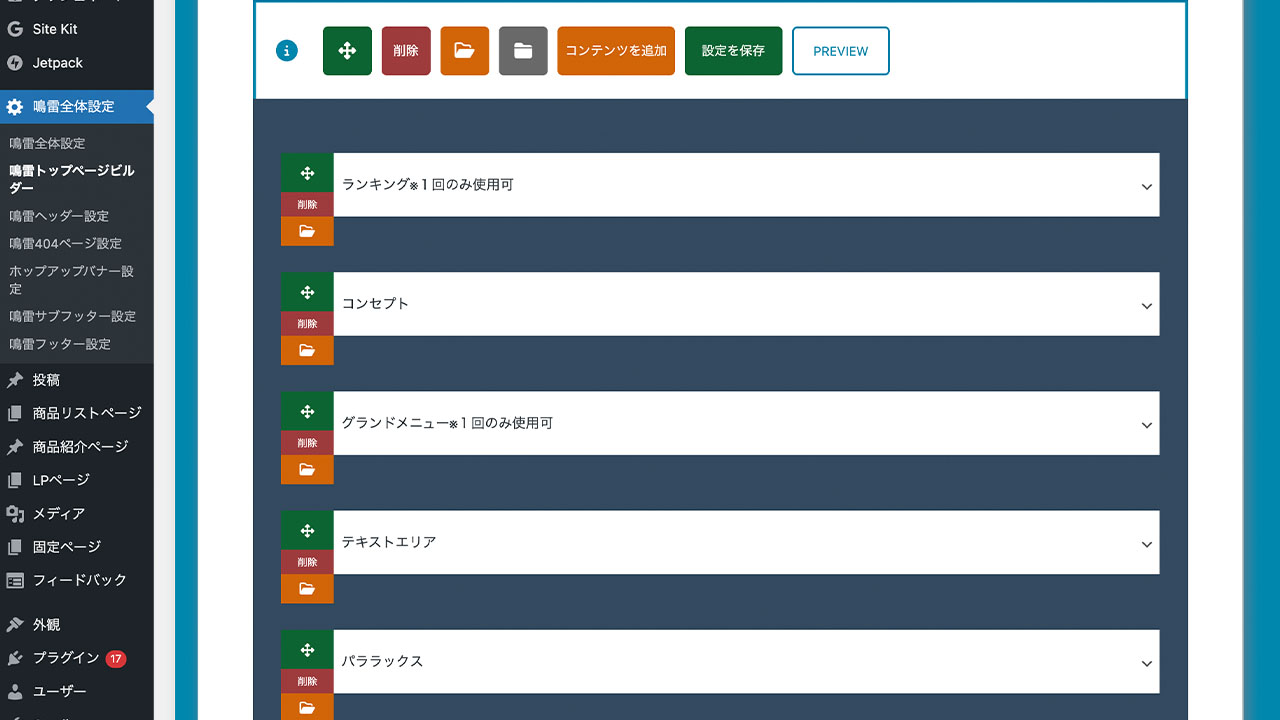Click the 削除 icon on the グランドメニュー block

click(x=307, y=442)
